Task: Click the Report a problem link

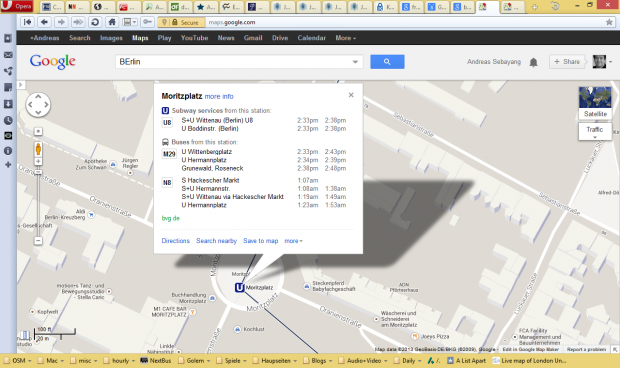Action: pyautogui.click(x=586, y=349)
